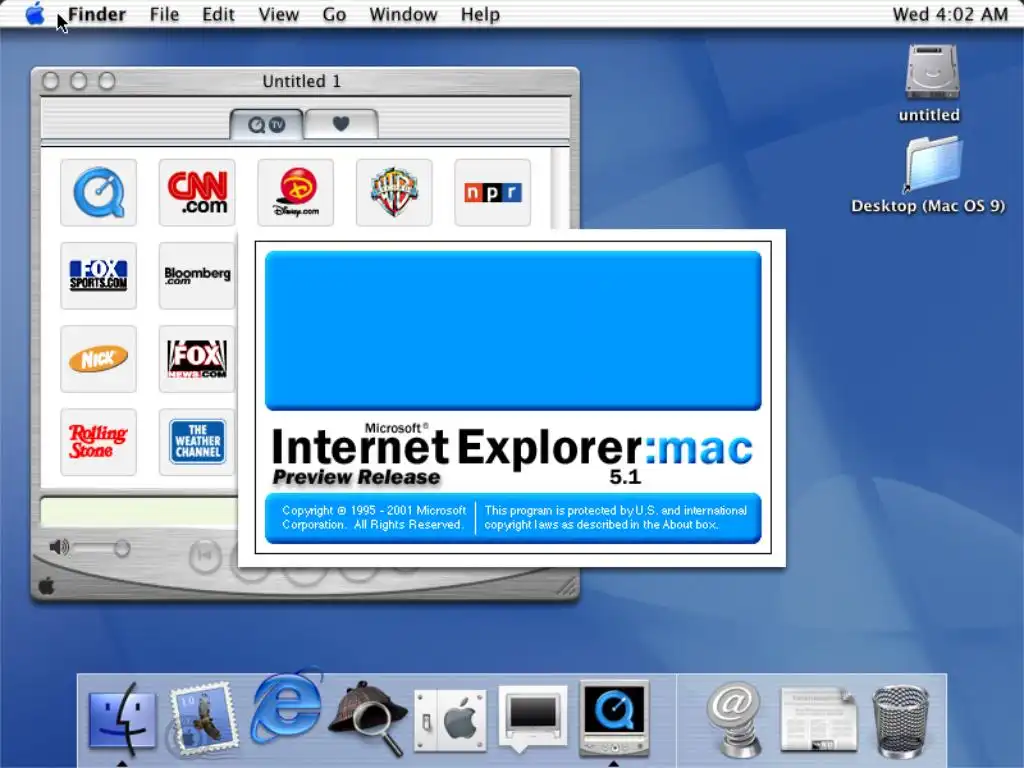This screenshot has width=1024, height=768.
Task: Open the Edit menu
Action: click(218, 14)
